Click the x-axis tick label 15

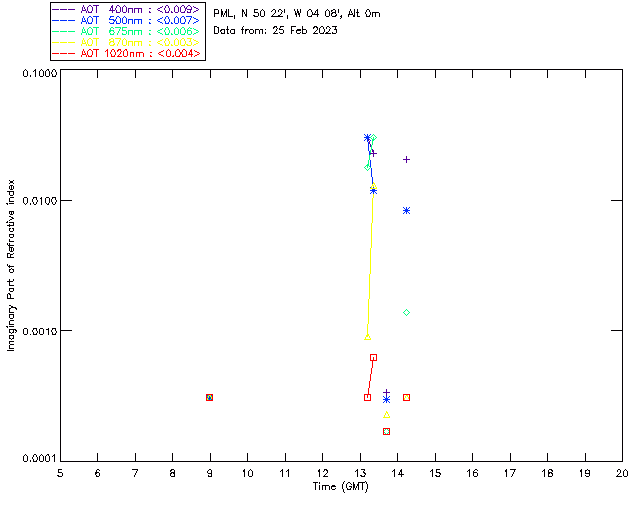tap(435, 473)
